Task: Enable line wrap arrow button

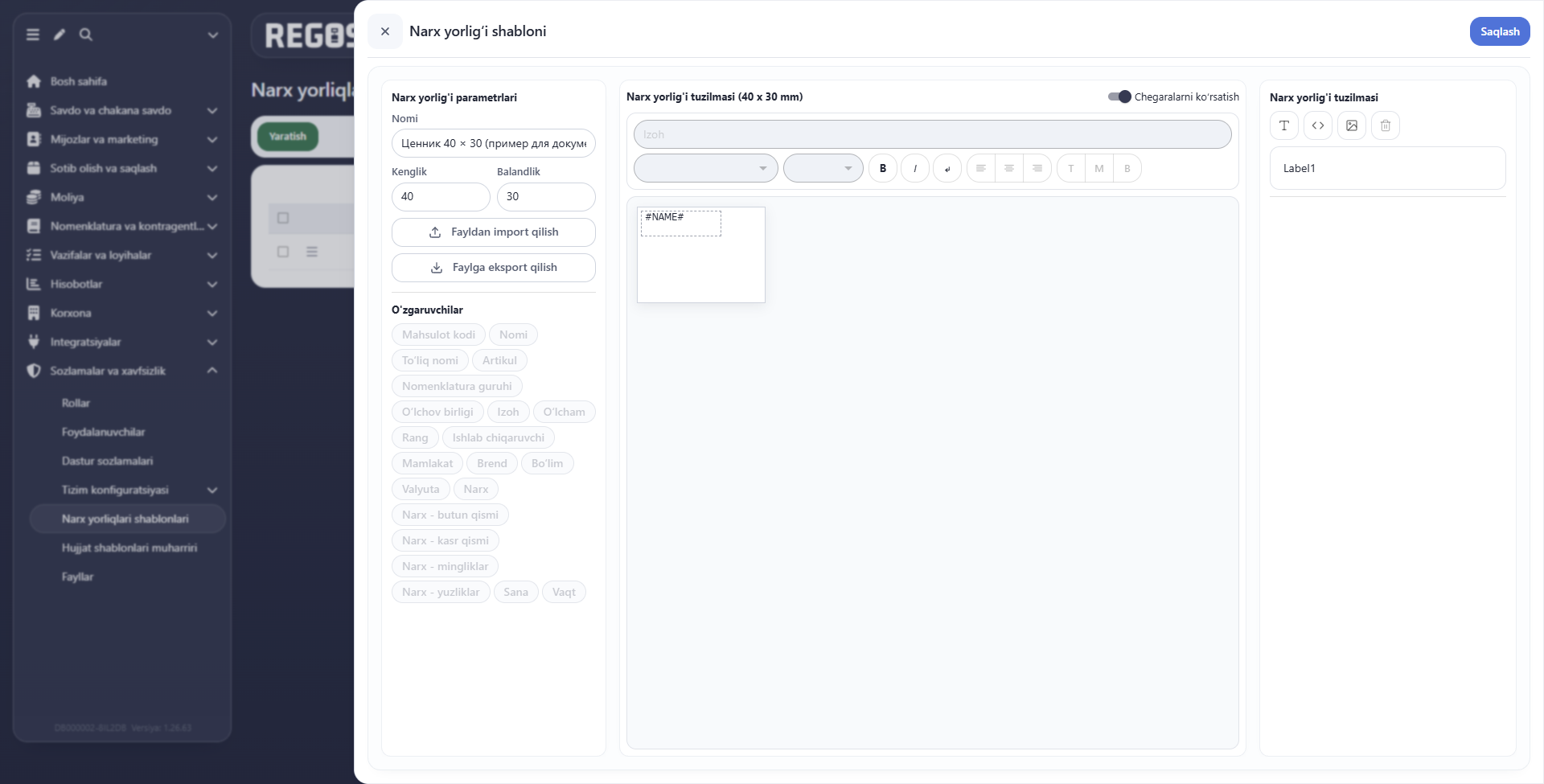Action: click(x=947, y=168)
